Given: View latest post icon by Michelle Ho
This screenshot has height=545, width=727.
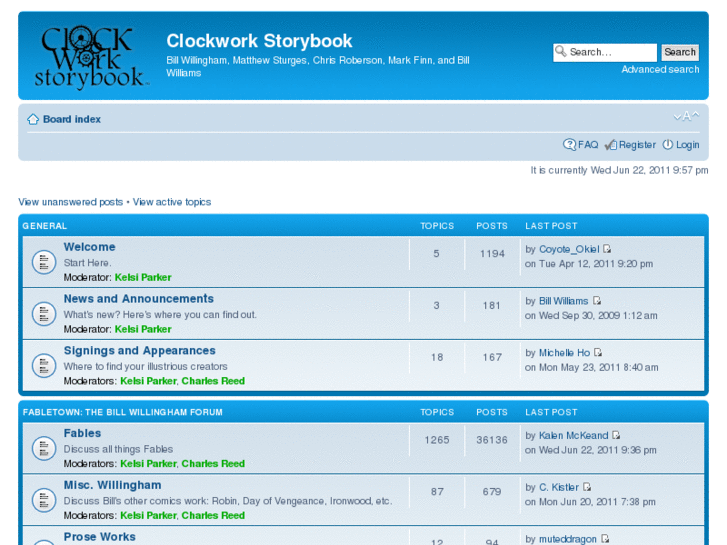Looking at the screenshot, I should pos(598,353).
